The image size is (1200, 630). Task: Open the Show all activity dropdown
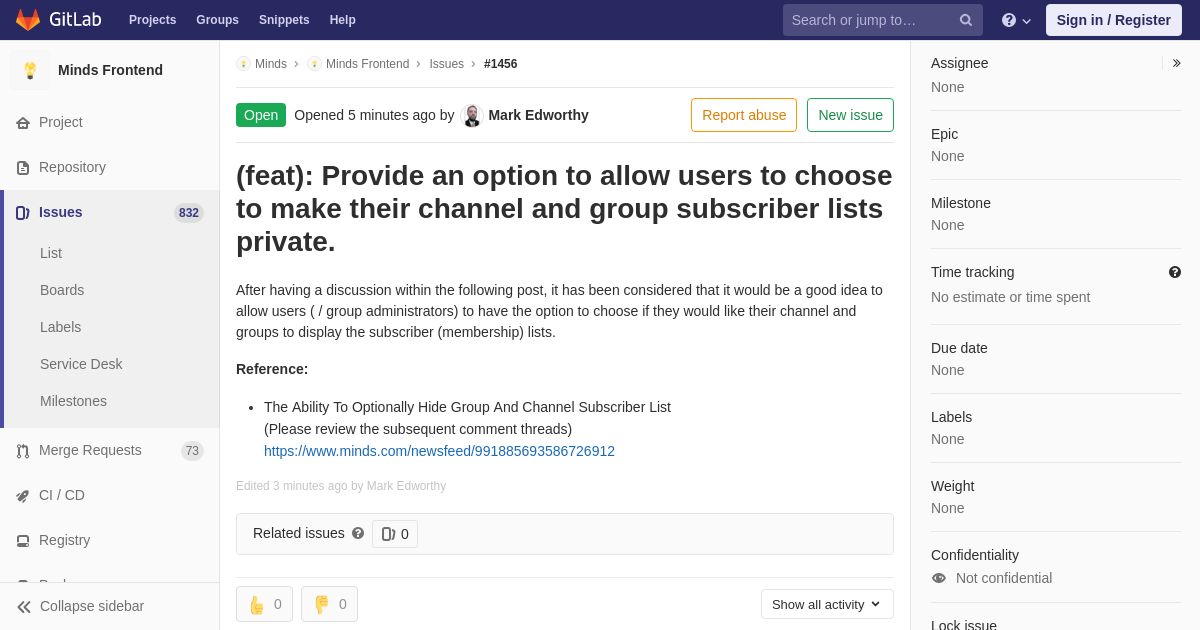(827, 604)
